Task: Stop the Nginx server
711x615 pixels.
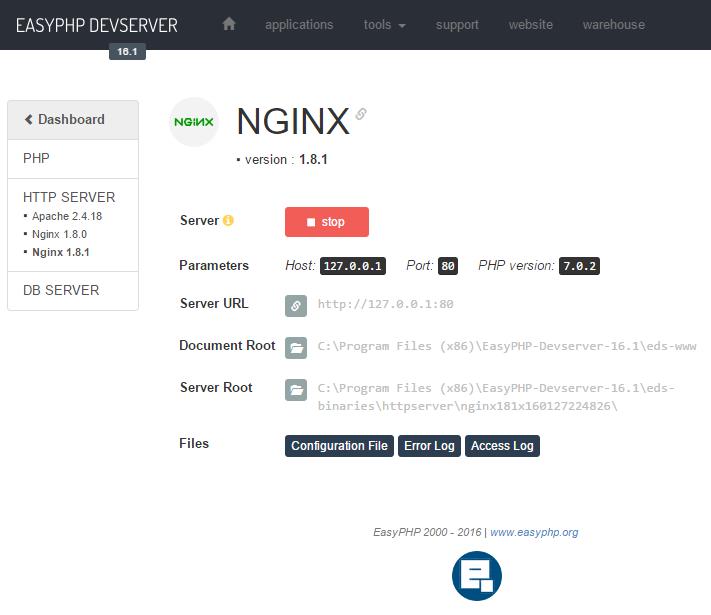Action: (x=327, y=222)
